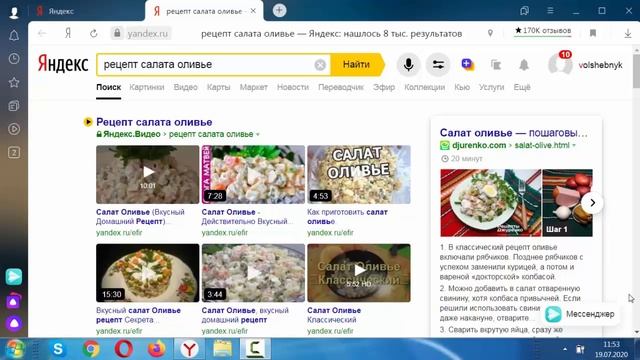Screen dimensions: 640x360
Task: Open a new tab with plus button
Action: (279, 11)
